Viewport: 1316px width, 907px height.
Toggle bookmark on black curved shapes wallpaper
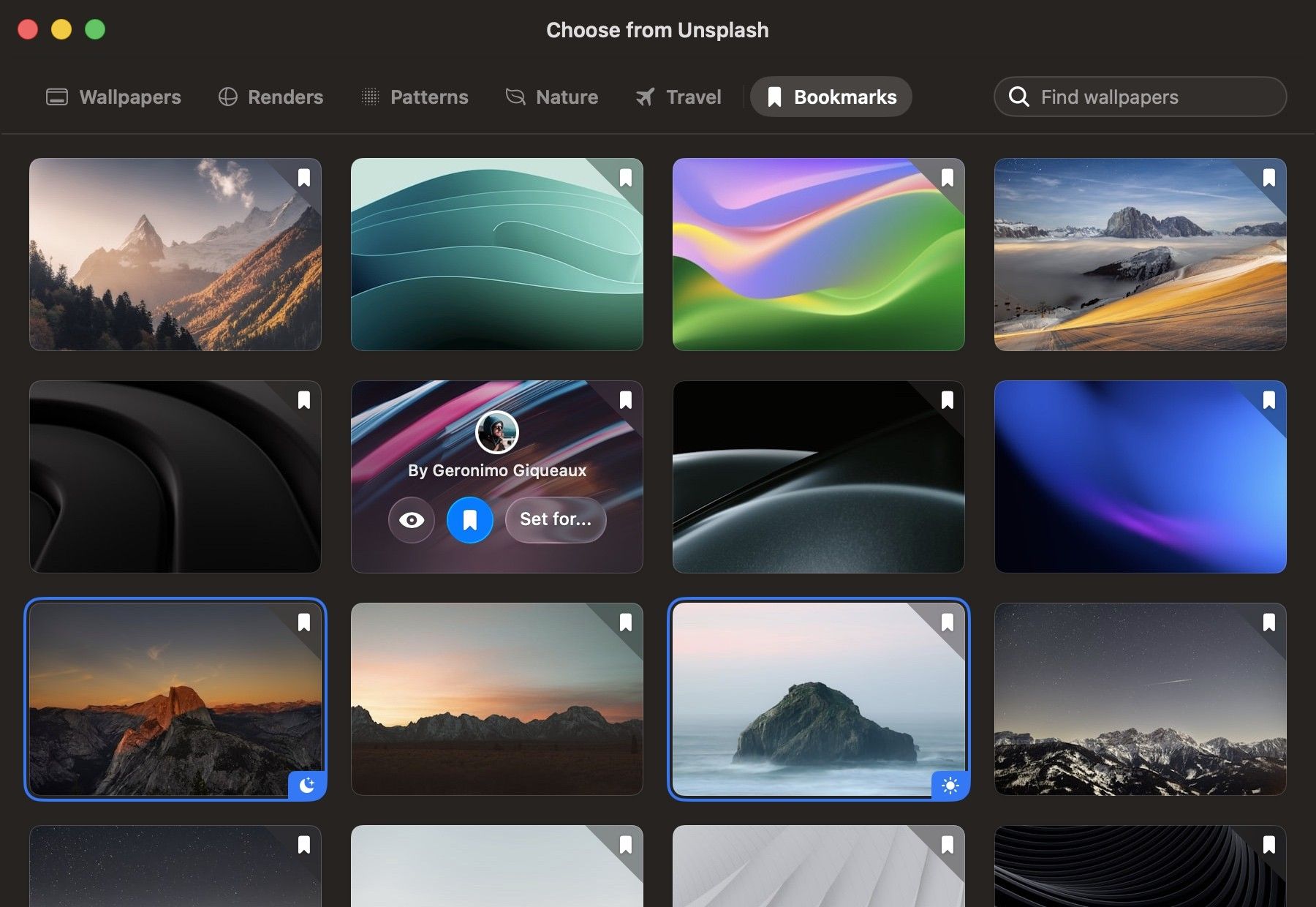304,400
